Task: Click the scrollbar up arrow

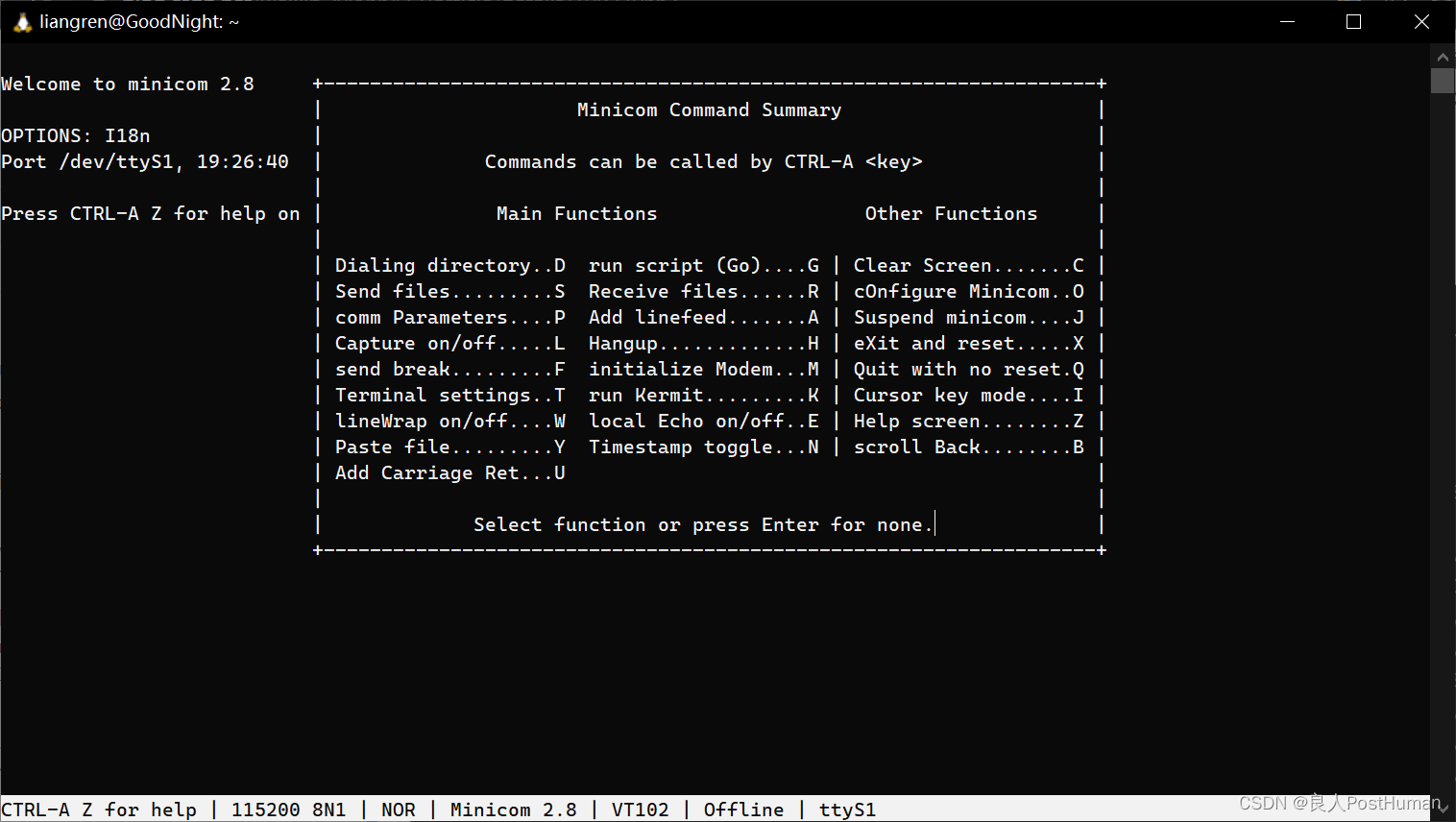Action: [1443, 57]
